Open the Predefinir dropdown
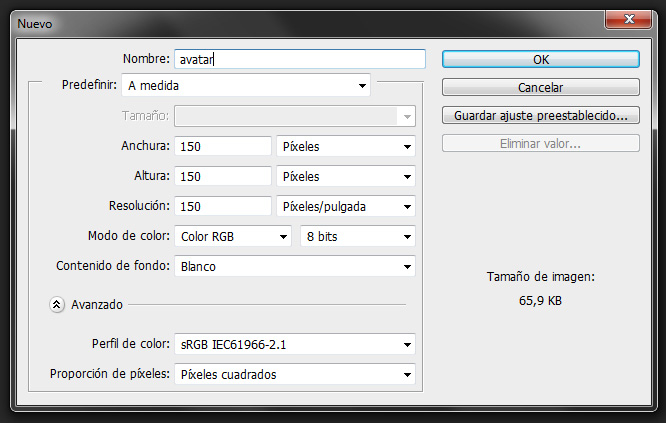 (245, 86)
